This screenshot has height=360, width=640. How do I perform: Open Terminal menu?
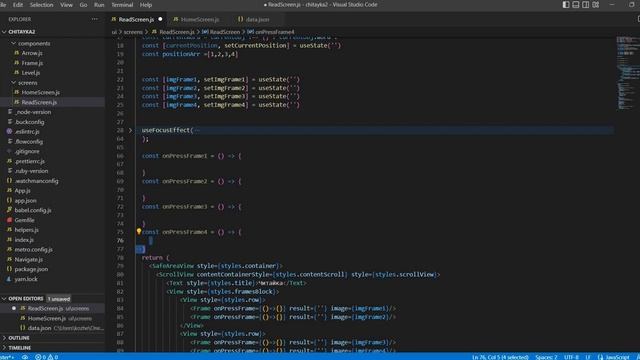(122, 5)
